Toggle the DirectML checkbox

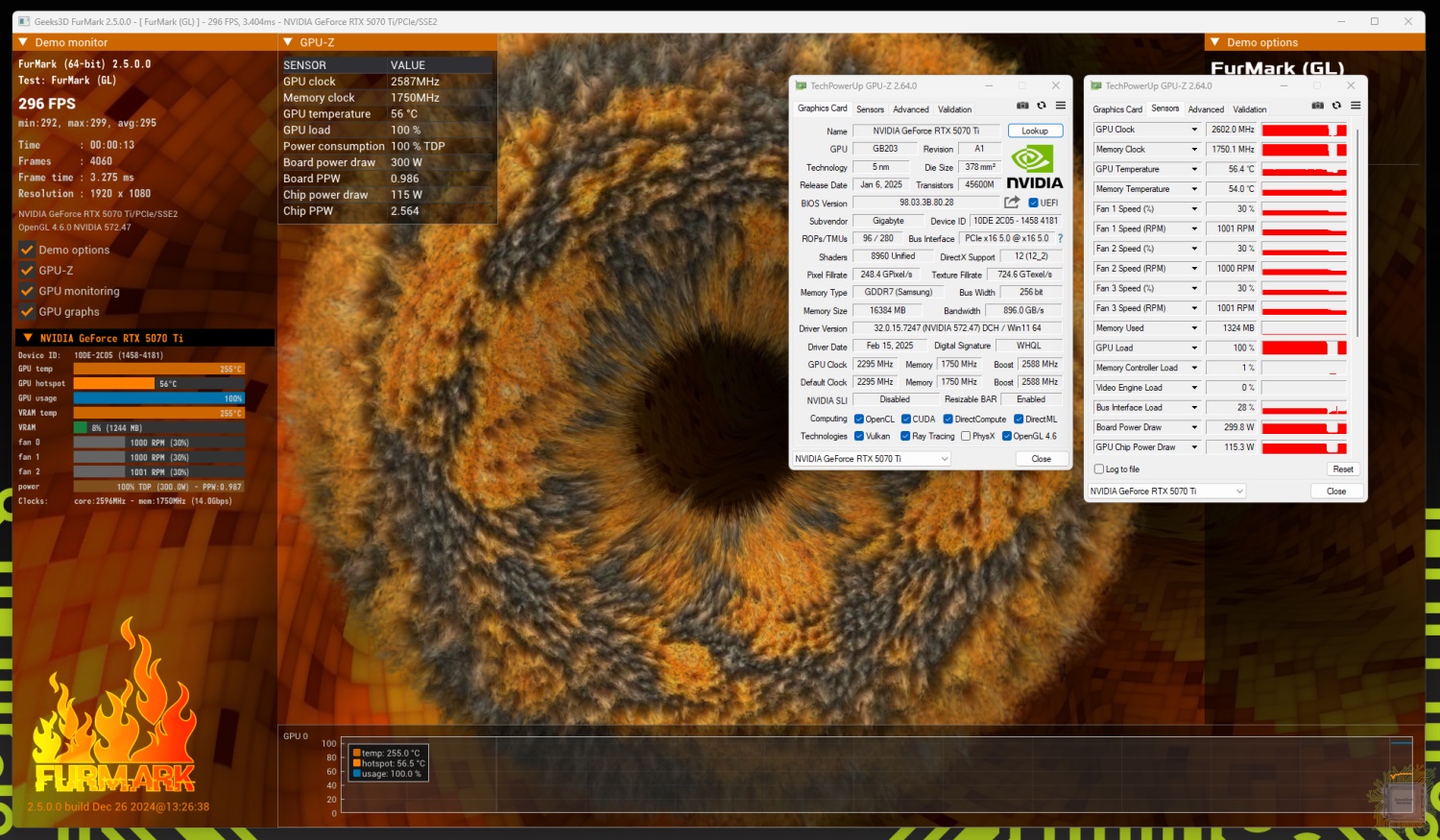click(1019, 419)
